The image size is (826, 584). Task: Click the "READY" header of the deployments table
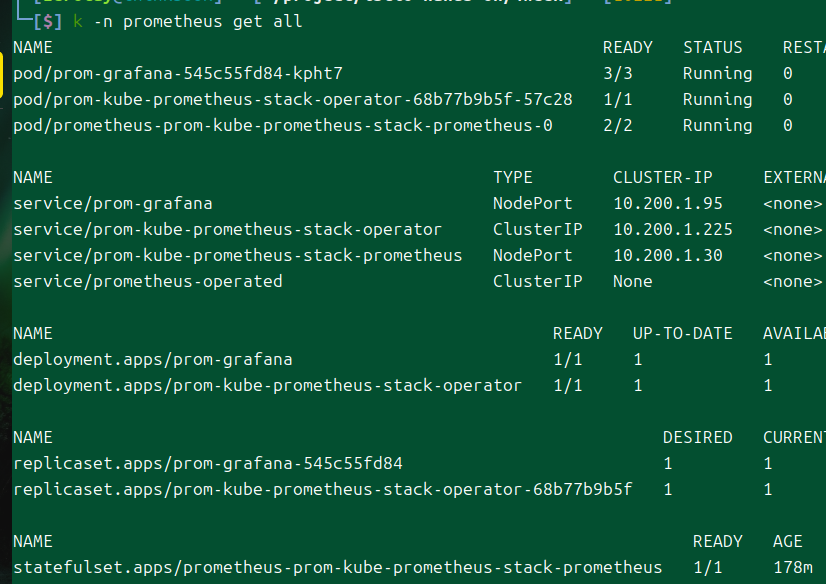(578, 333)
